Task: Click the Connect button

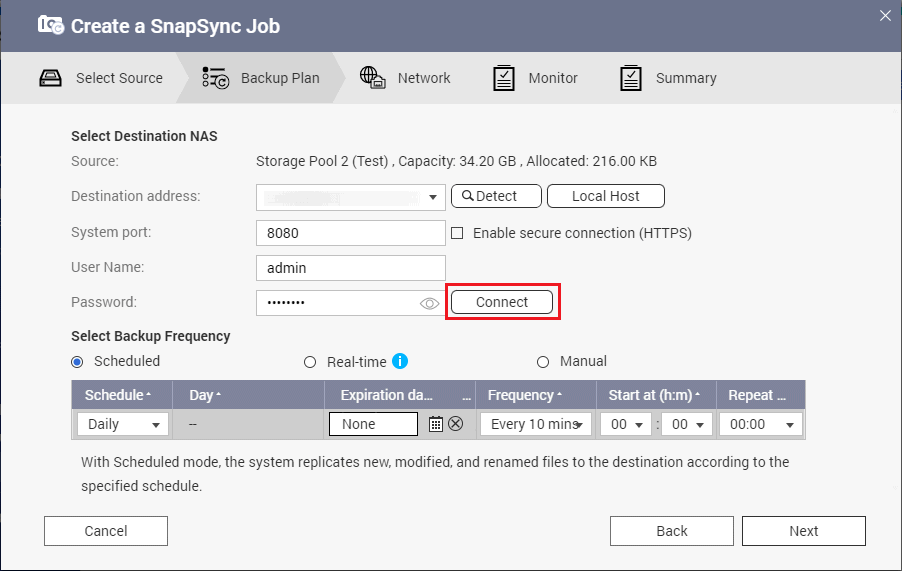Action: click(501, 302)
